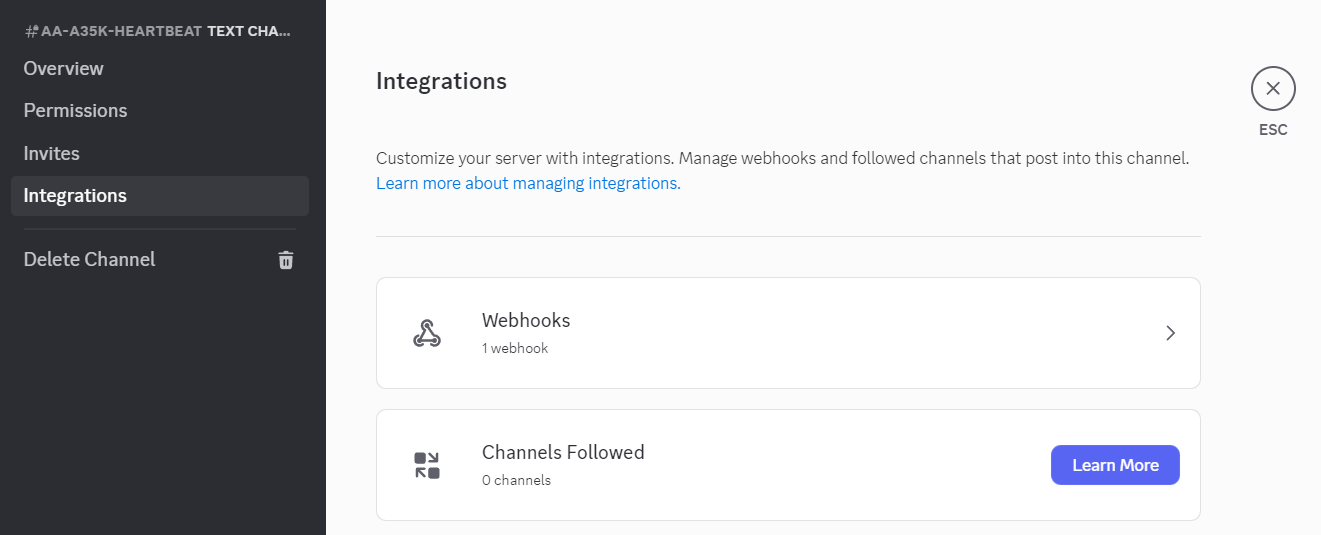Click the ESC label under the close button
This screenshot has width=1321, height=535.
pos(1273,130)
